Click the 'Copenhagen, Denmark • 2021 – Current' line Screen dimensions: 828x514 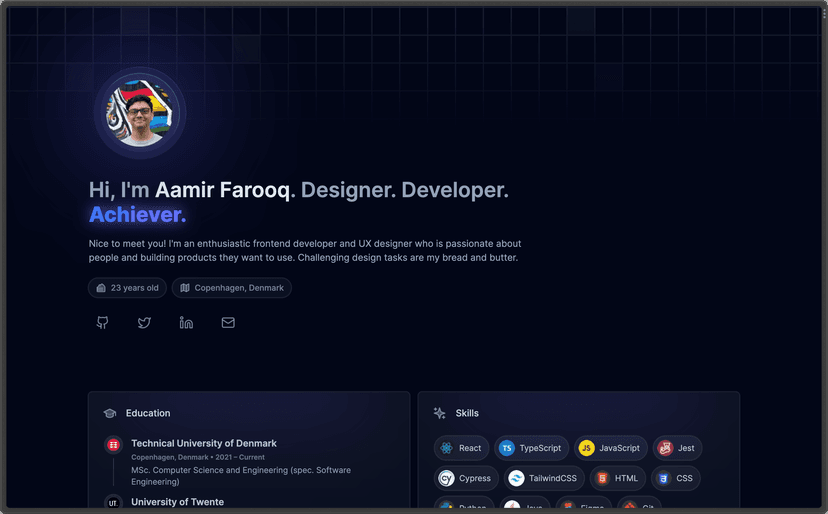click(198, 457)
